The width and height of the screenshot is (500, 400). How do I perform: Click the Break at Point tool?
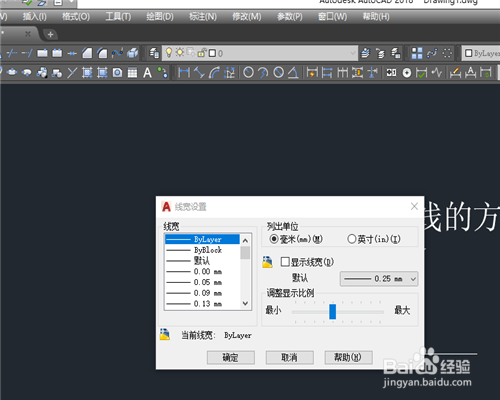42,53
